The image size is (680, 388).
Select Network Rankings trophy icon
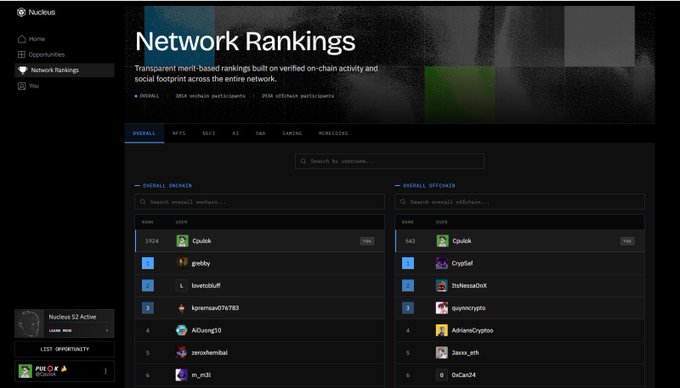(22, 70)
